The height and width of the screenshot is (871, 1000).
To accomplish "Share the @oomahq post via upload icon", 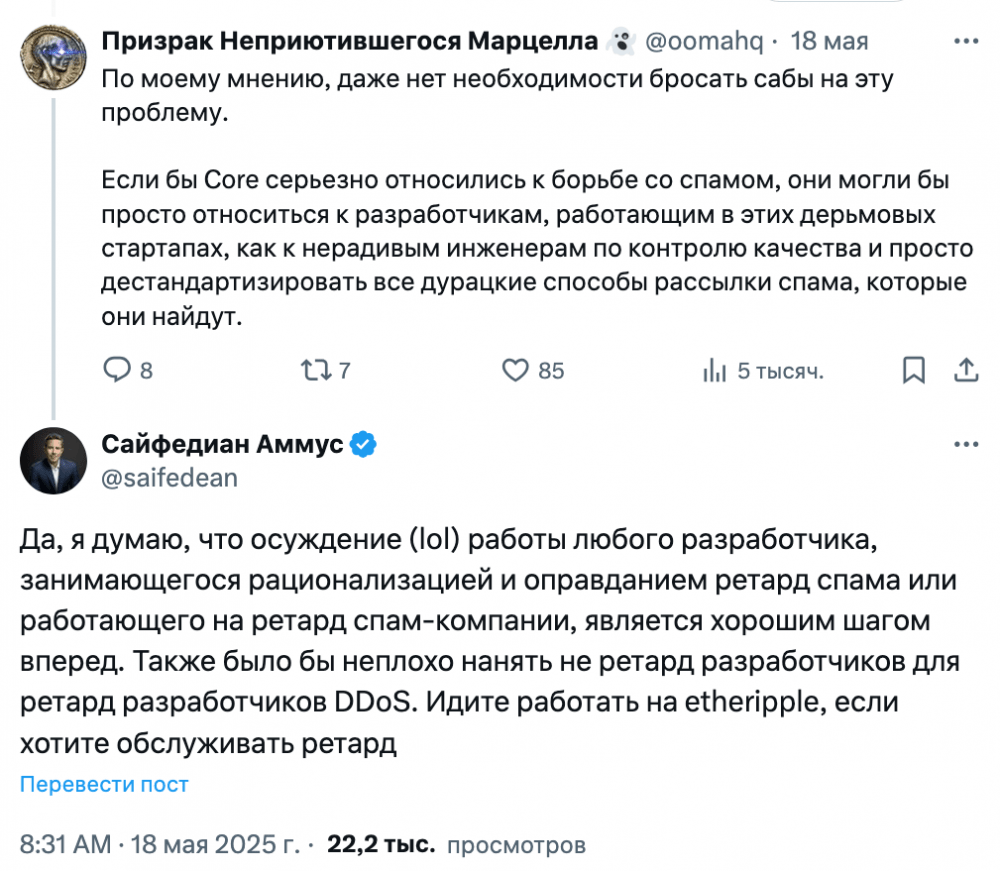I will (x=966, y=370).
